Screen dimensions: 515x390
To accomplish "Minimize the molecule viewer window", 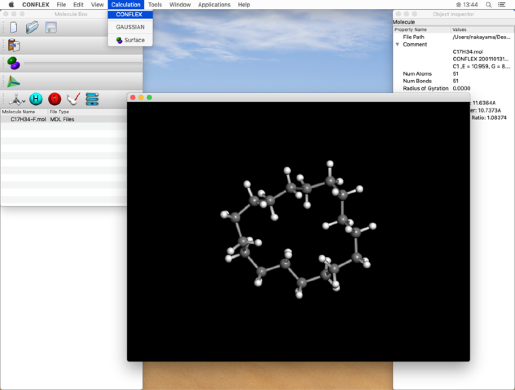I will [141, 97].
